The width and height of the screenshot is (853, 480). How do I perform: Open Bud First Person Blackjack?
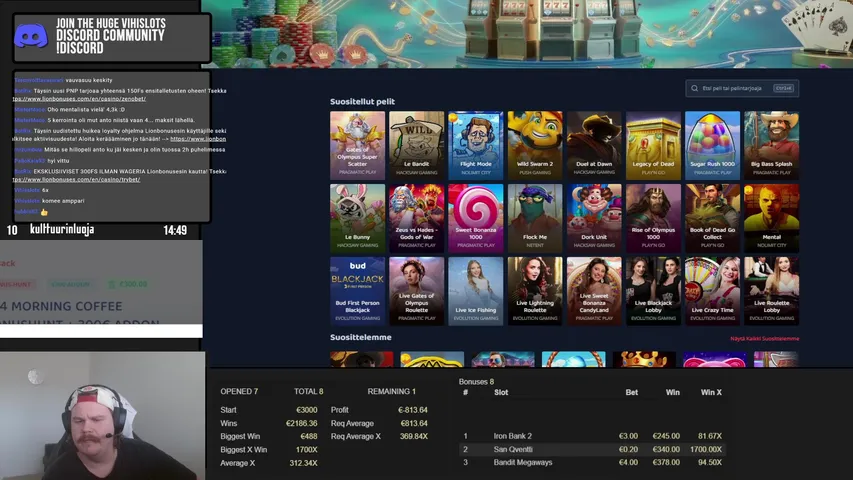[x=357, y=291]
